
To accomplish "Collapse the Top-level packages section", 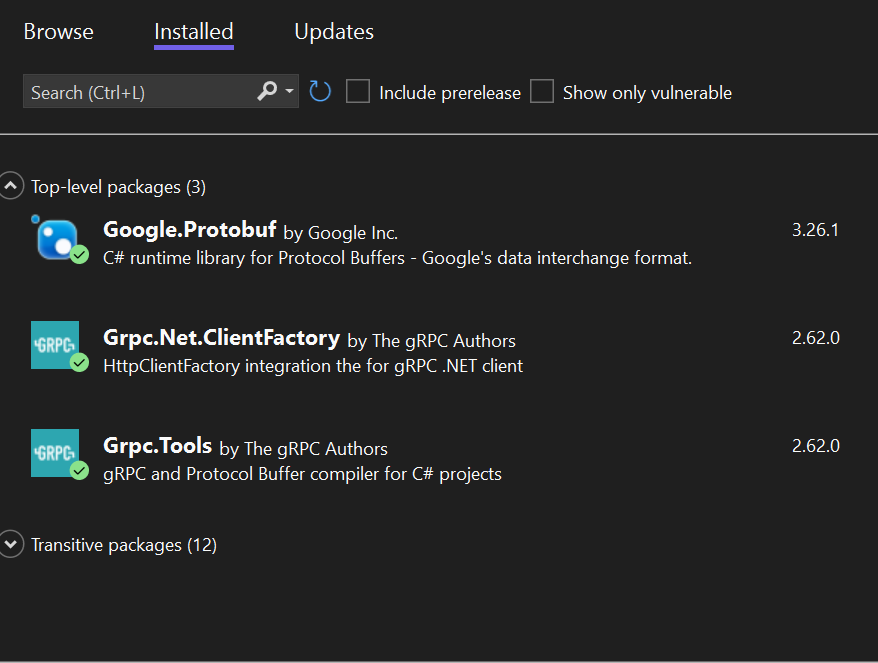I will click(11, 185).
